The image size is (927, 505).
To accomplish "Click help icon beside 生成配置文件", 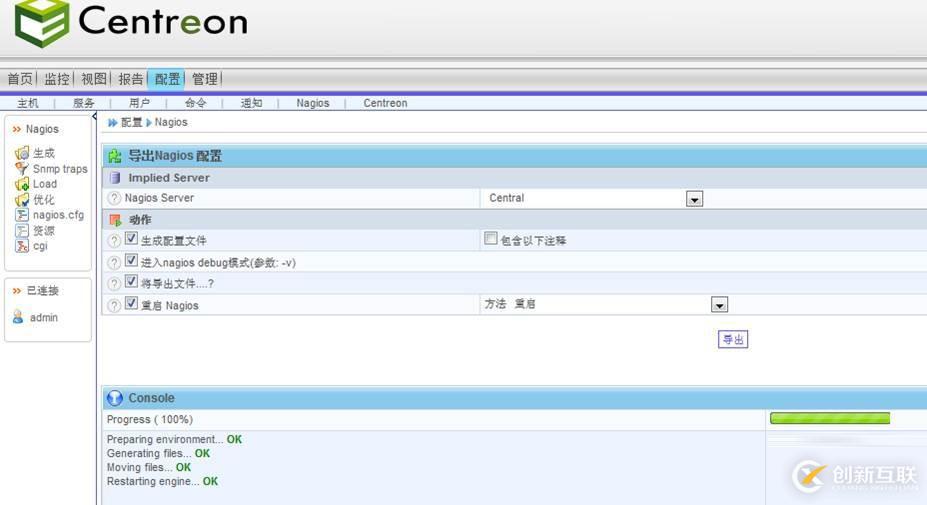I will tap(114, 241).
